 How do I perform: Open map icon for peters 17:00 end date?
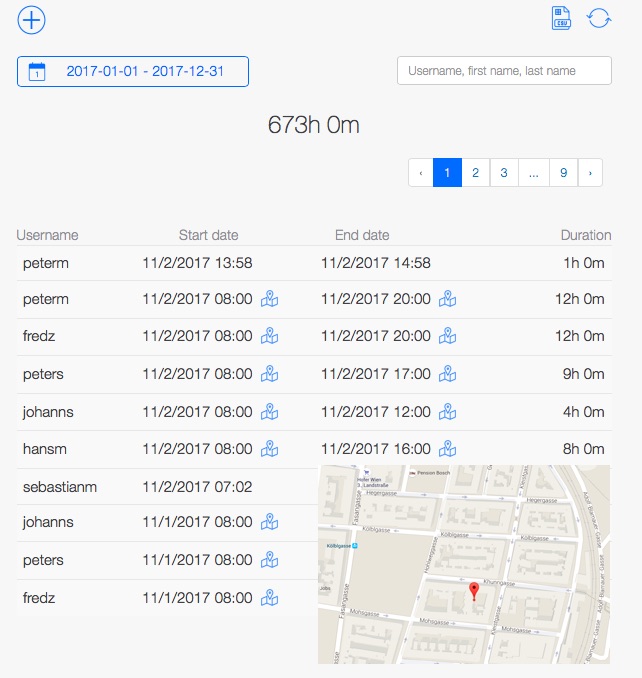pyautogui.click(x=448, y=374)
